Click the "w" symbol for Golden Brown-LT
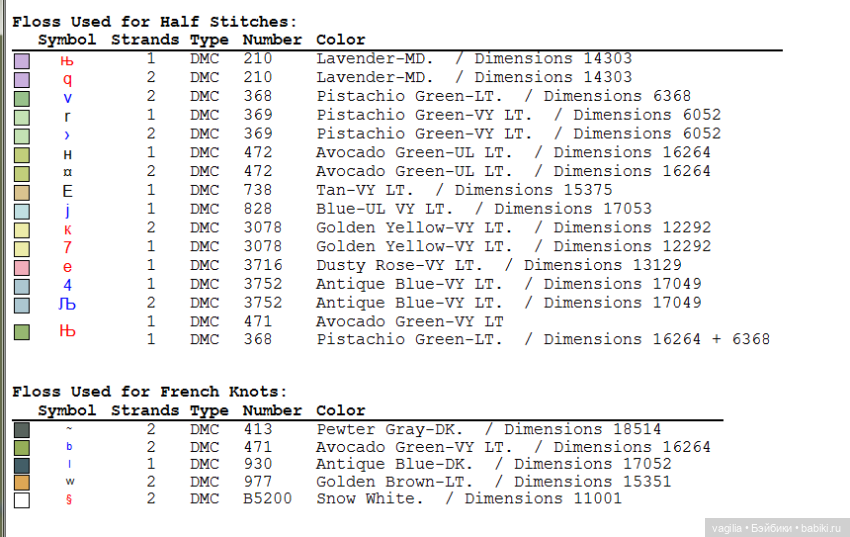Image resolution: width=850 pixels, height=537 pixels. (68, 481)
